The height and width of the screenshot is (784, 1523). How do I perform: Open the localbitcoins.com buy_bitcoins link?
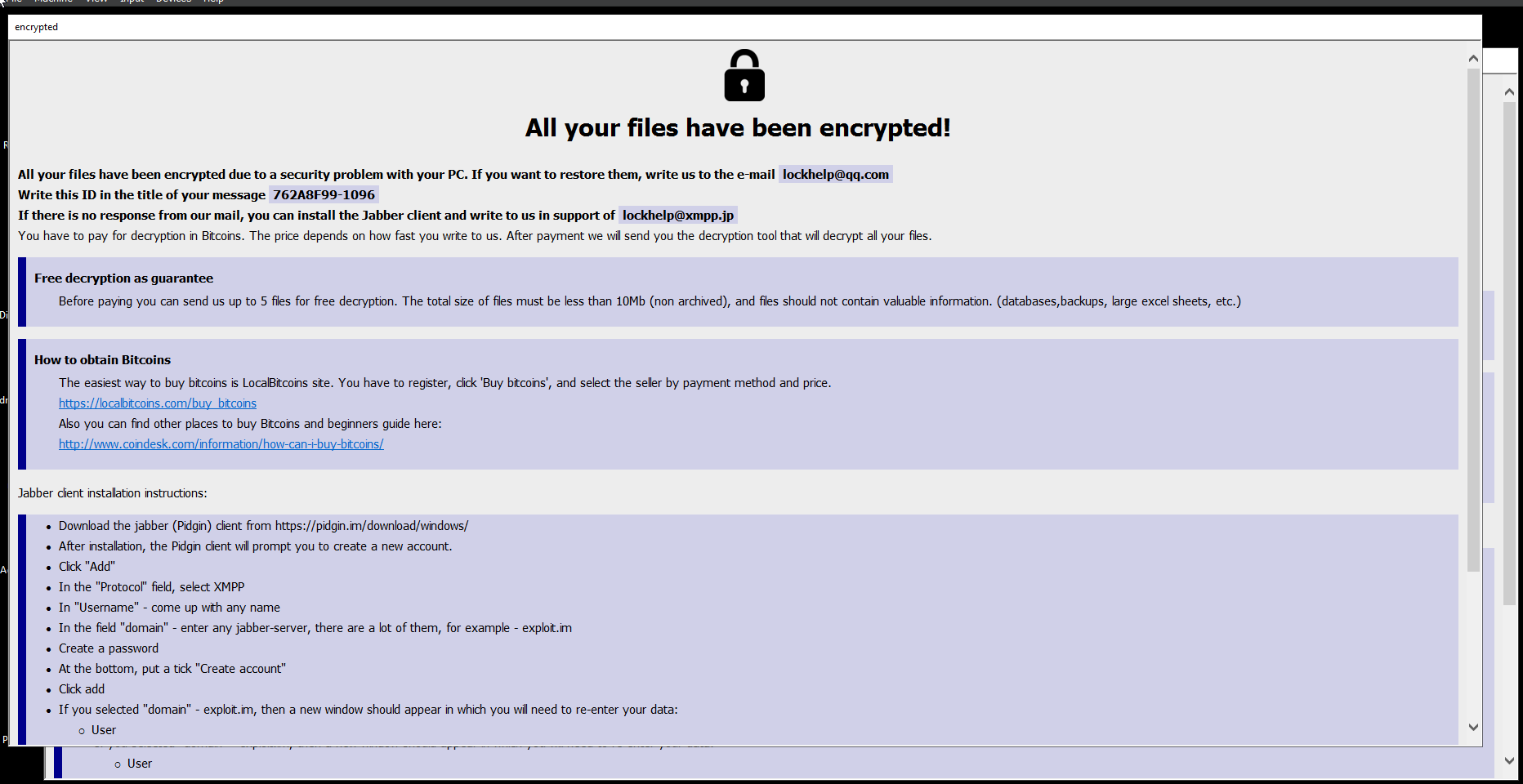[158, 403]
